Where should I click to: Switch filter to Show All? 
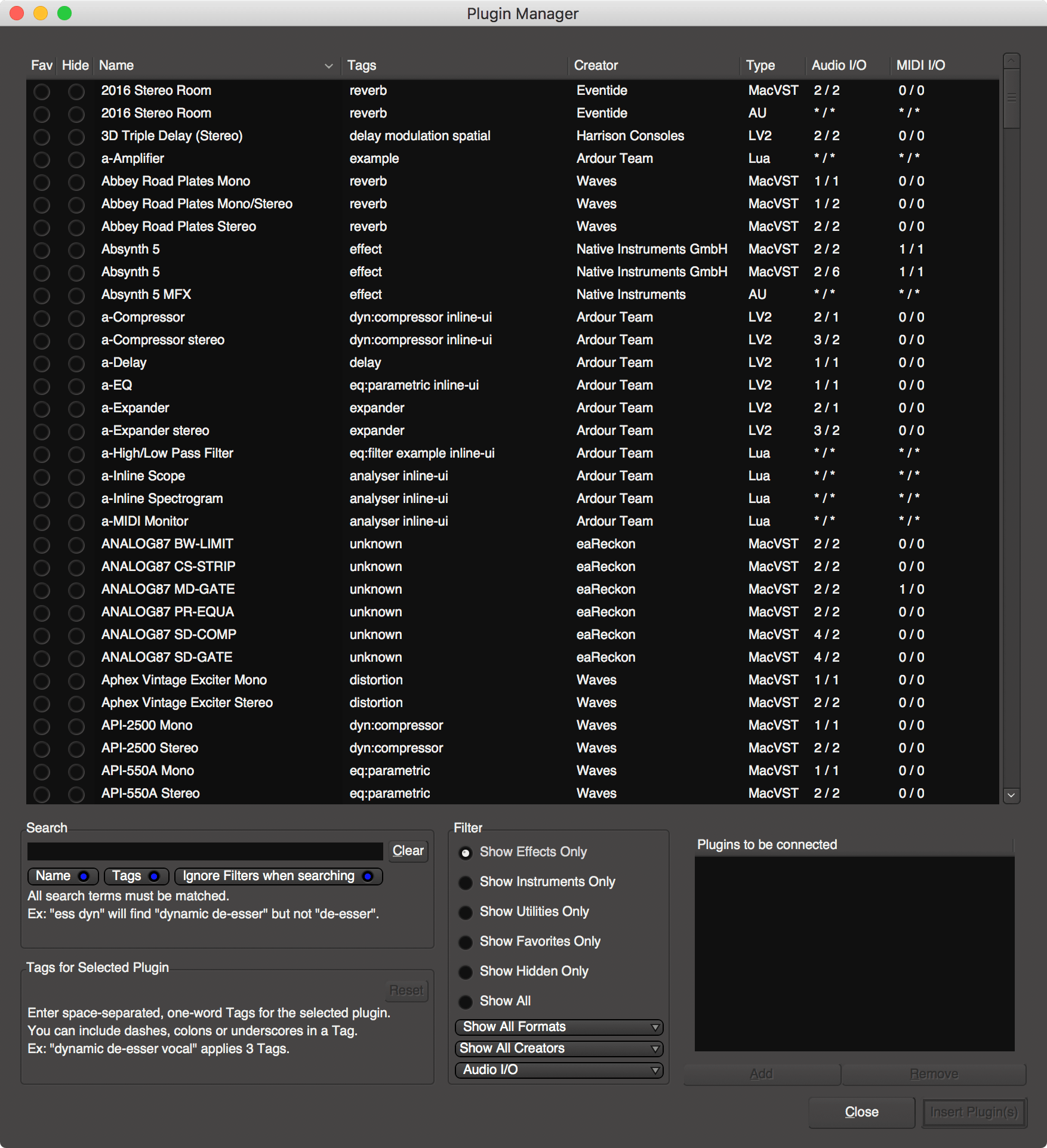tap(466, 1002)
